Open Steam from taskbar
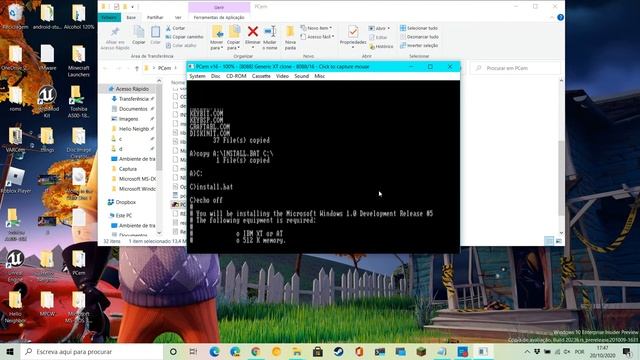 [x=338, y=351]
